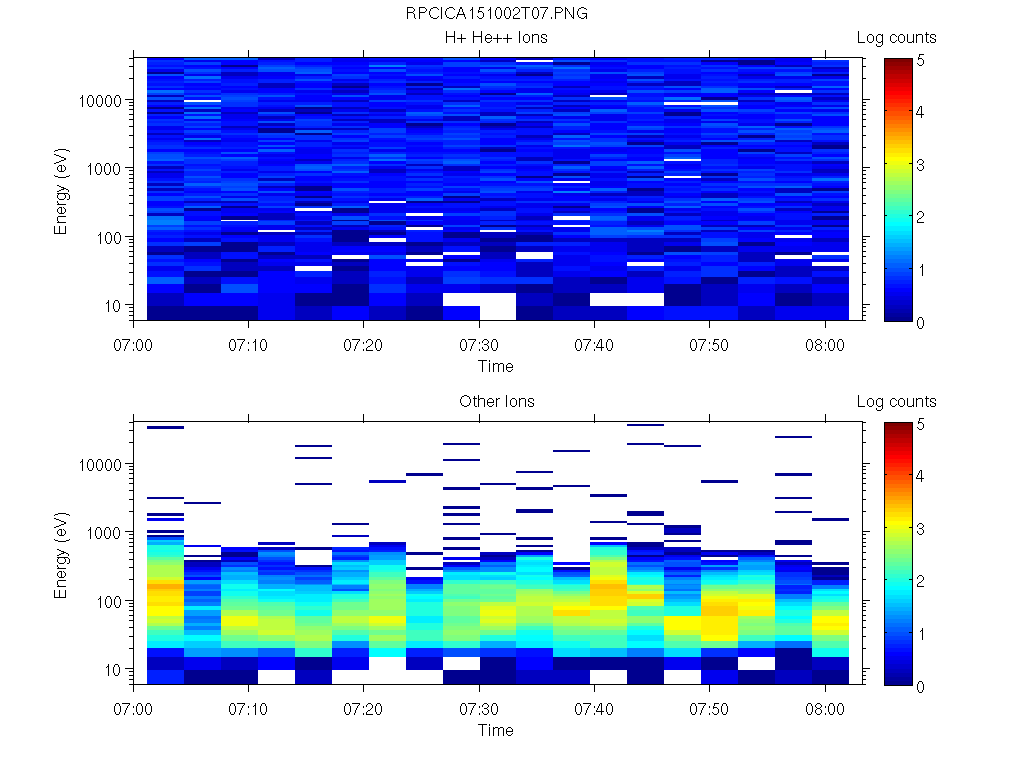The height and width of the screenshot is (768, 1024).
Task: Select the top panel's 'Log counts' label
Action: [897, 38]
